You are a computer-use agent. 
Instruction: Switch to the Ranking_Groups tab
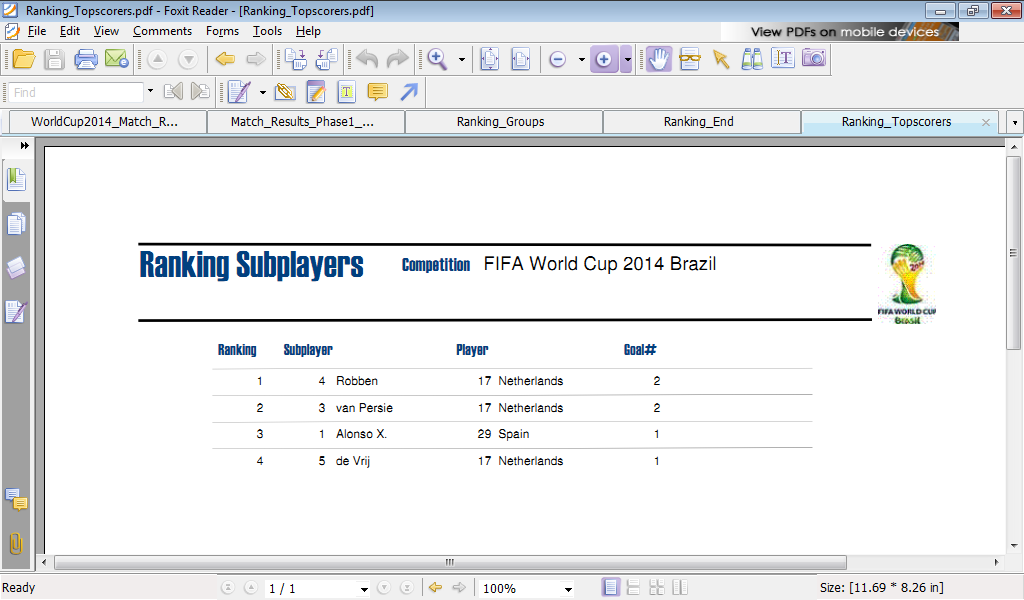(503, 121)
